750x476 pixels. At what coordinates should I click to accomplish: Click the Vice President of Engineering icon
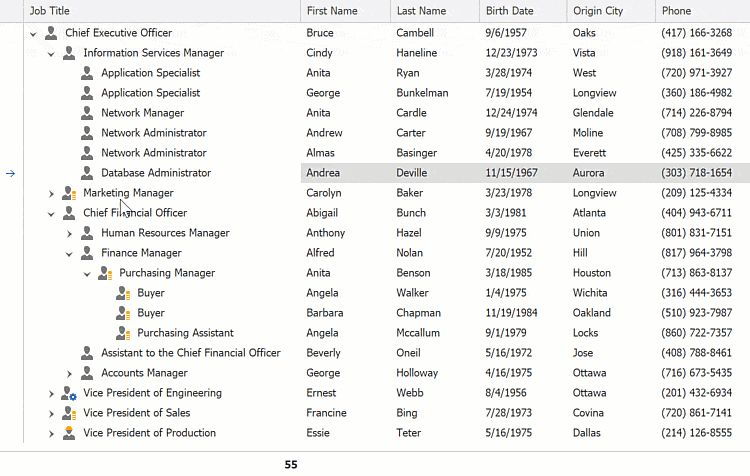[x=69, y=393]
